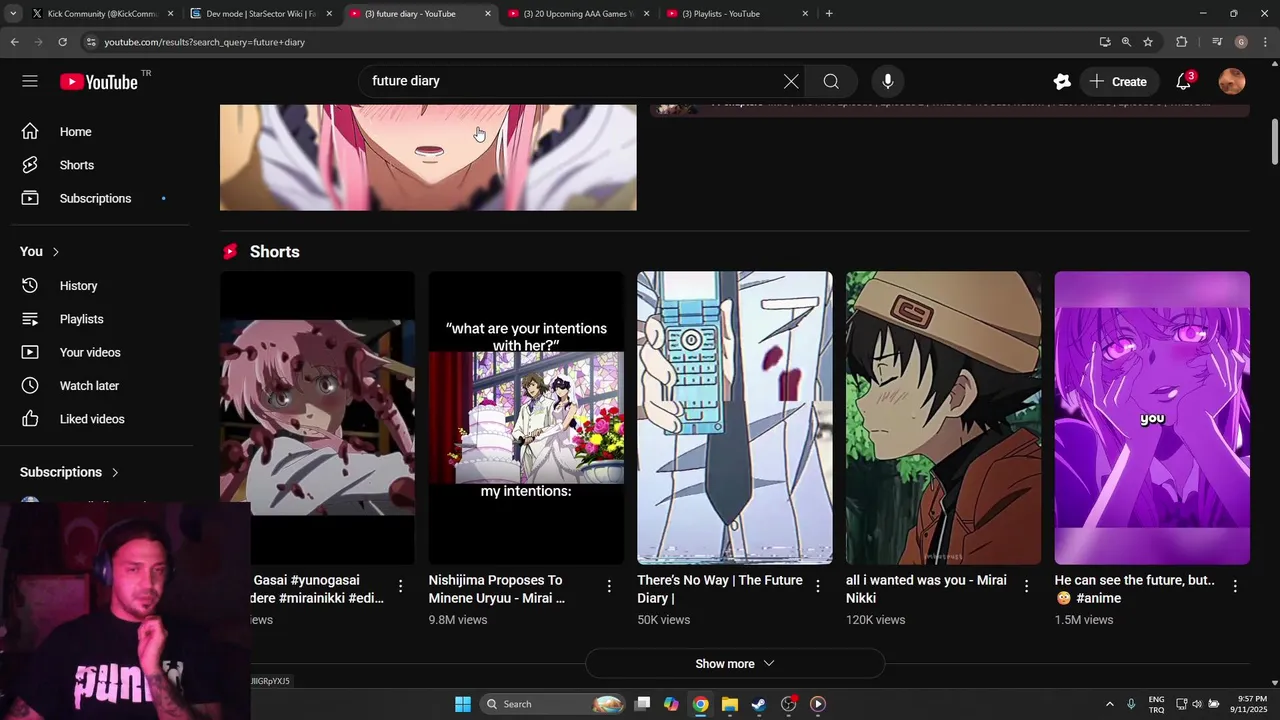The width and height of the screenshot is (1280, 720).
Task: Expand the Subscriptions section heading
Action: tap(70, 472)
